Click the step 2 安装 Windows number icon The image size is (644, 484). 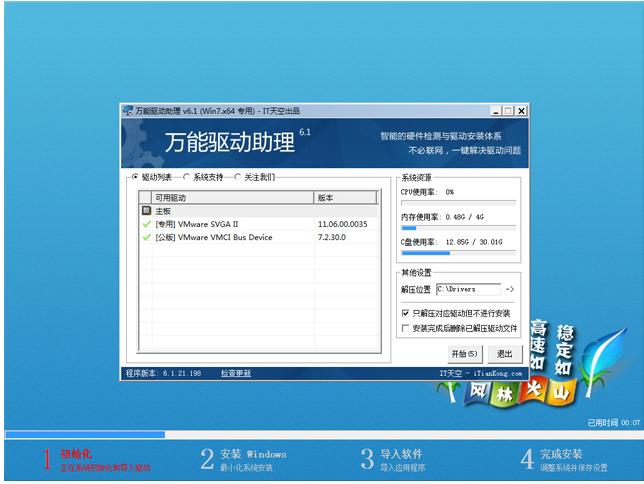(207, 459)
